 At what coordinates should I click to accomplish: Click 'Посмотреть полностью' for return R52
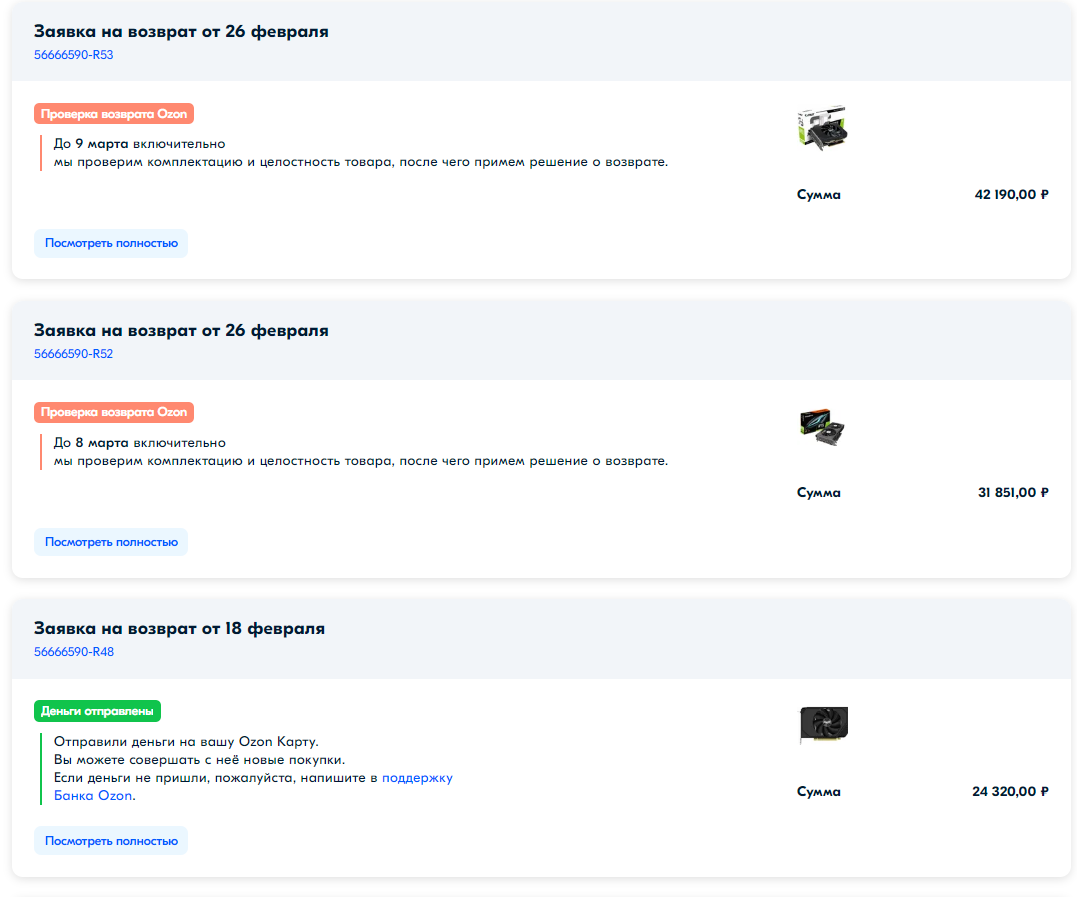(111, 542)
